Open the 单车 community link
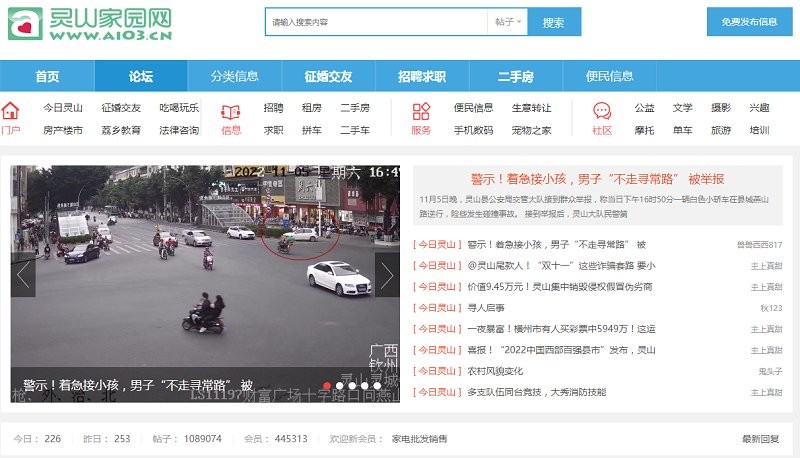800x458 pixels. click(683, 130)
